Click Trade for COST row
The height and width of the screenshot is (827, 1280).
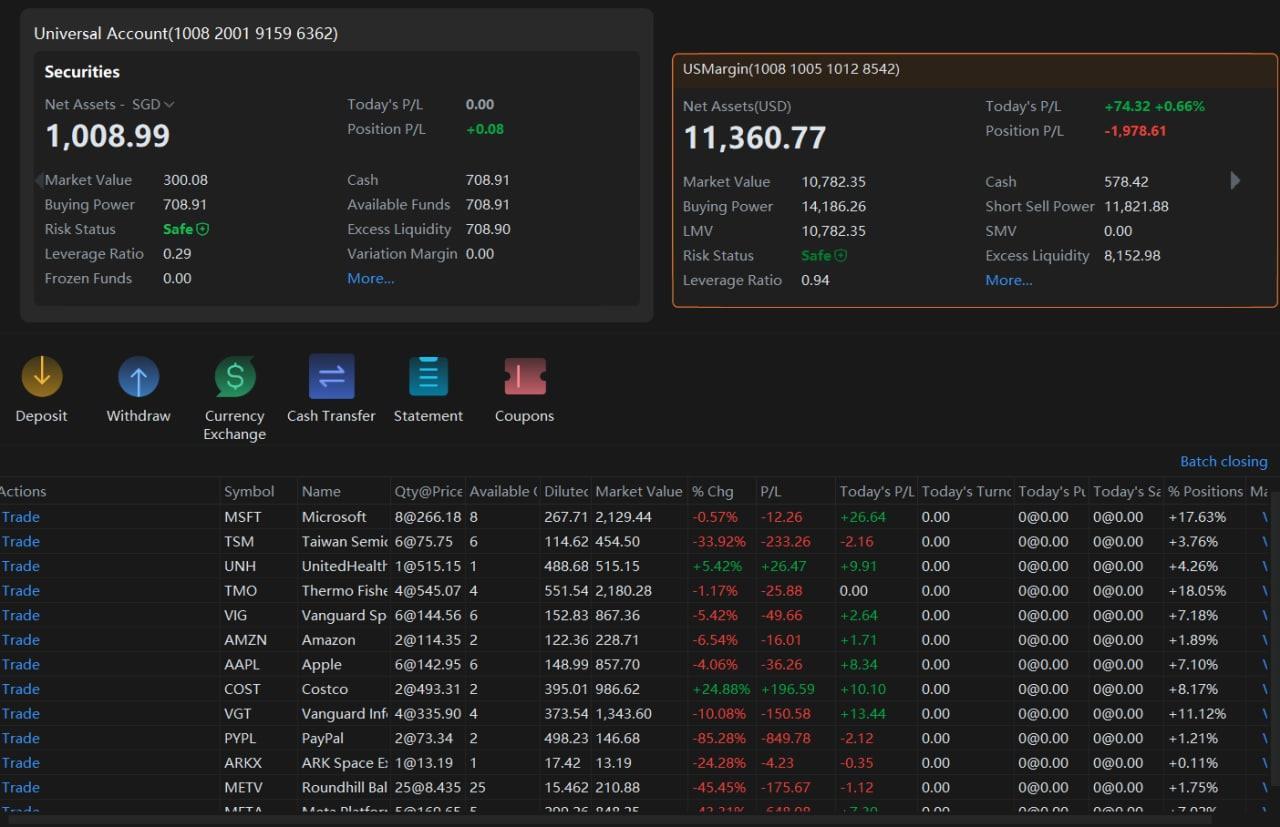pyautogui.click(x=21, y=689)
